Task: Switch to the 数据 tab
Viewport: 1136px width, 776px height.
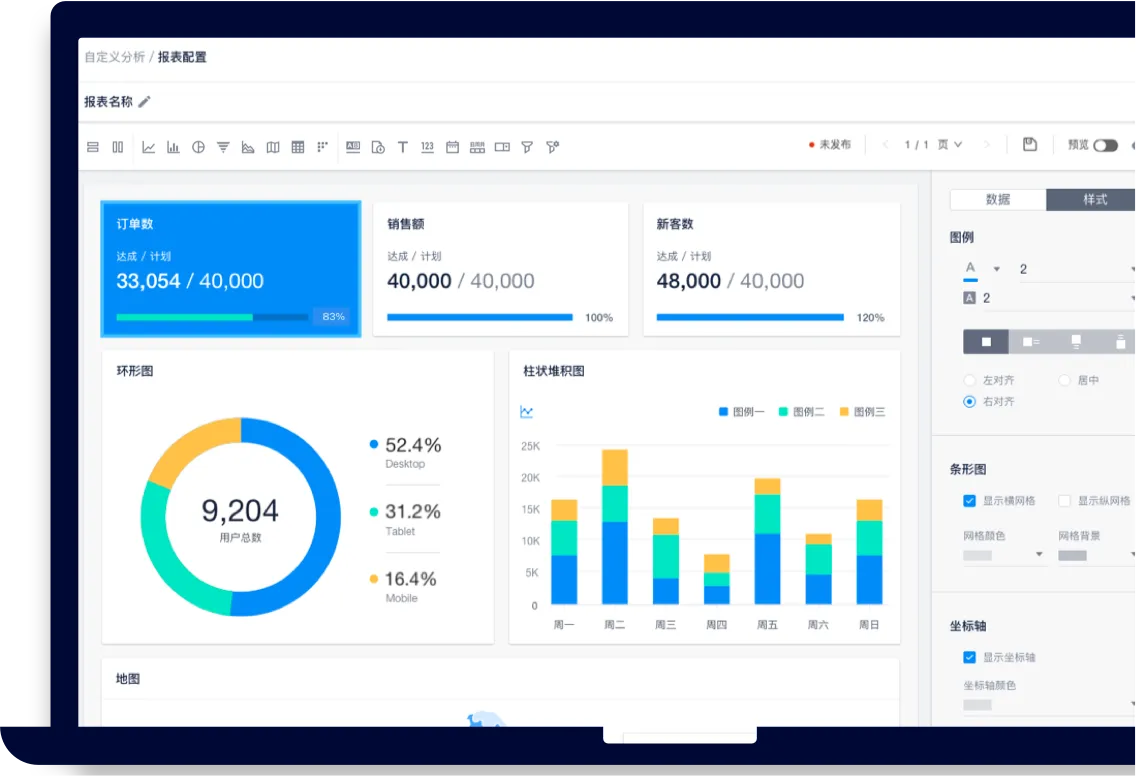Action: pyautogui.click(x=998, y=199)
